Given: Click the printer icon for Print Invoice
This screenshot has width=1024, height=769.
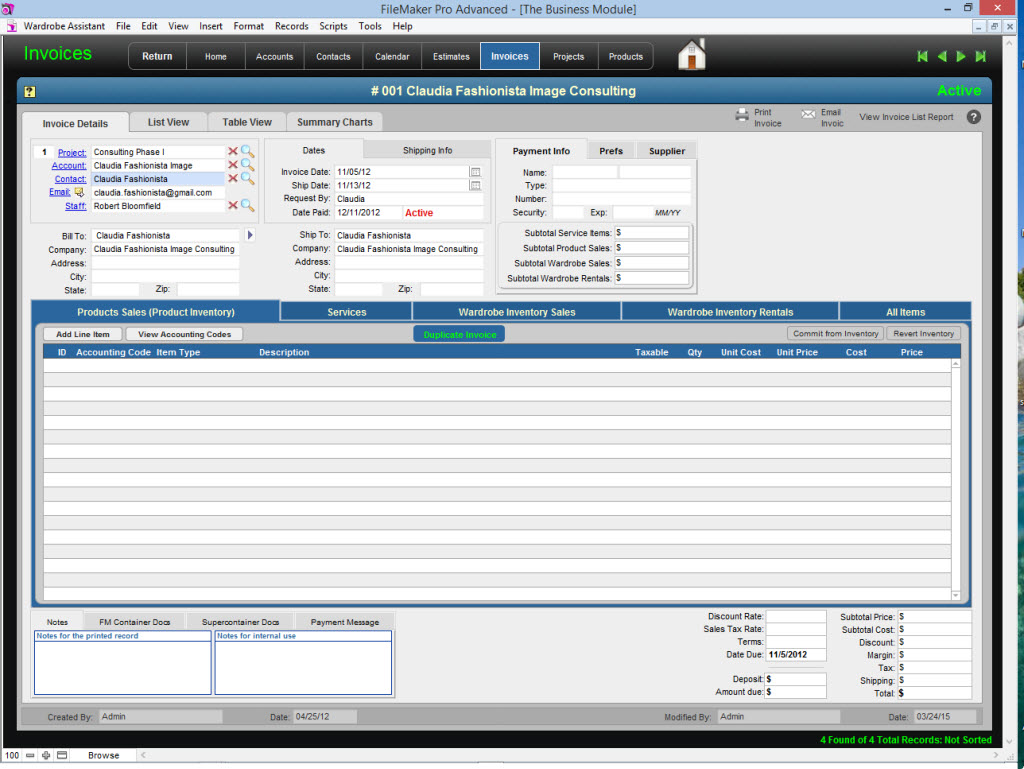Looking at the screenshot, I should [742, 116].
